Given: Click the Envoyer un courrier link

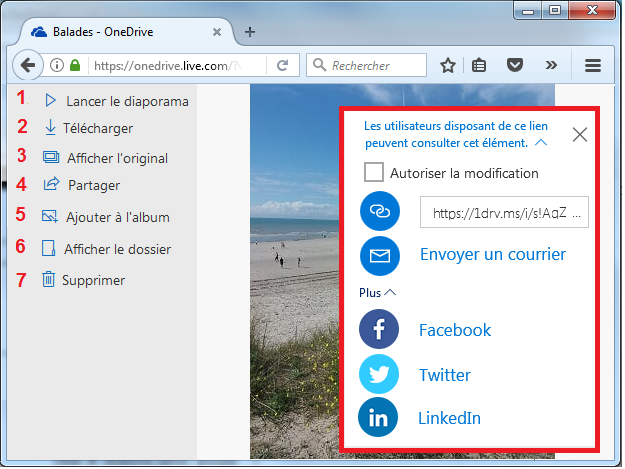Looking at the screenshot, I should pos(493,254).
